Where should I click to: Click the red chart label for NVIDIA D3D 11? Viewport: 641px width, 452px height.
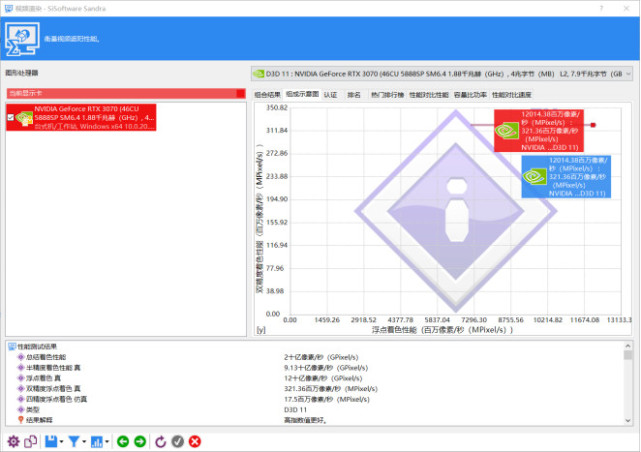(539, 130)
